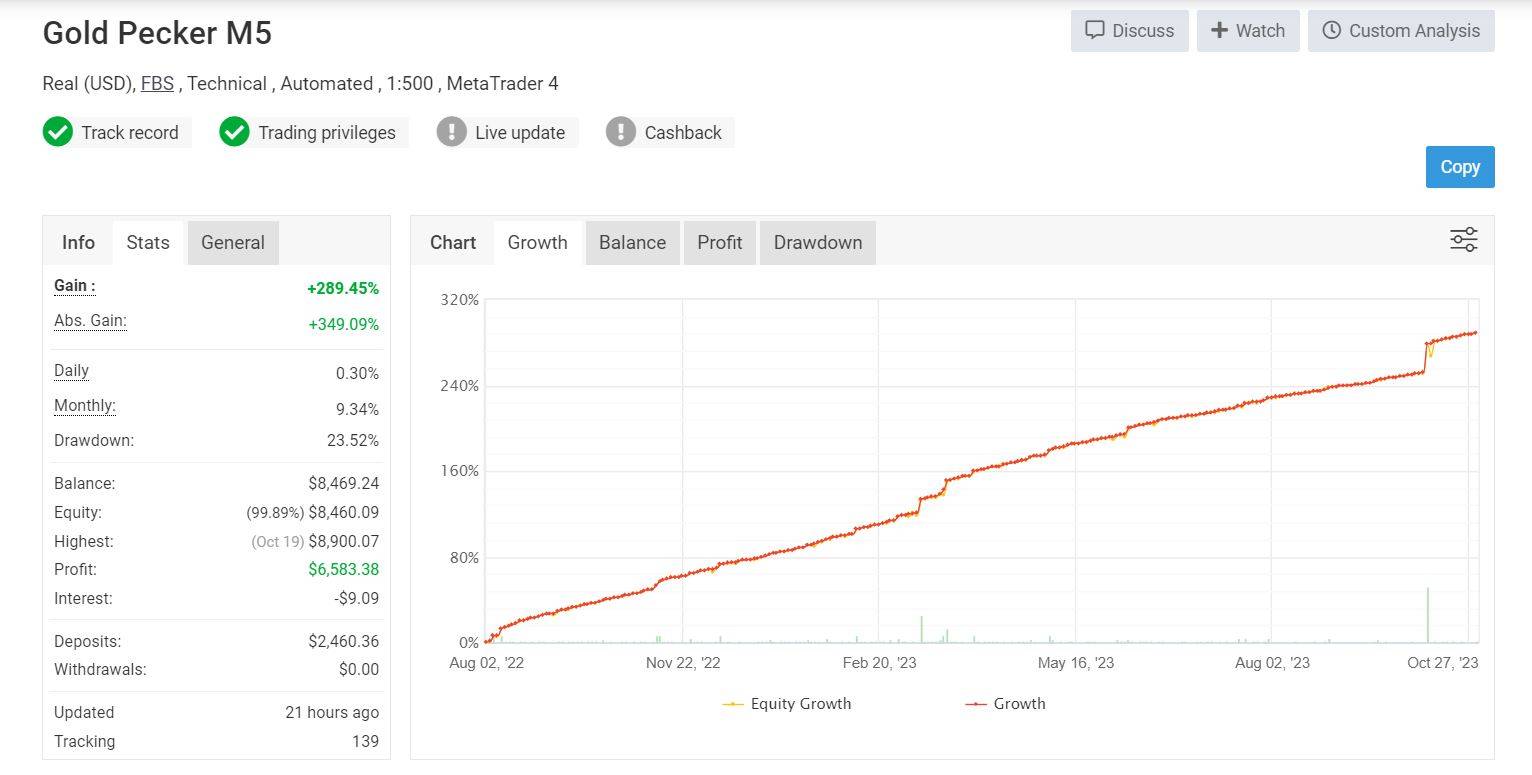This screenshot has height=775, width=1532.
Task: Select the Growth chart tab
Action: (x=537, y=243)
